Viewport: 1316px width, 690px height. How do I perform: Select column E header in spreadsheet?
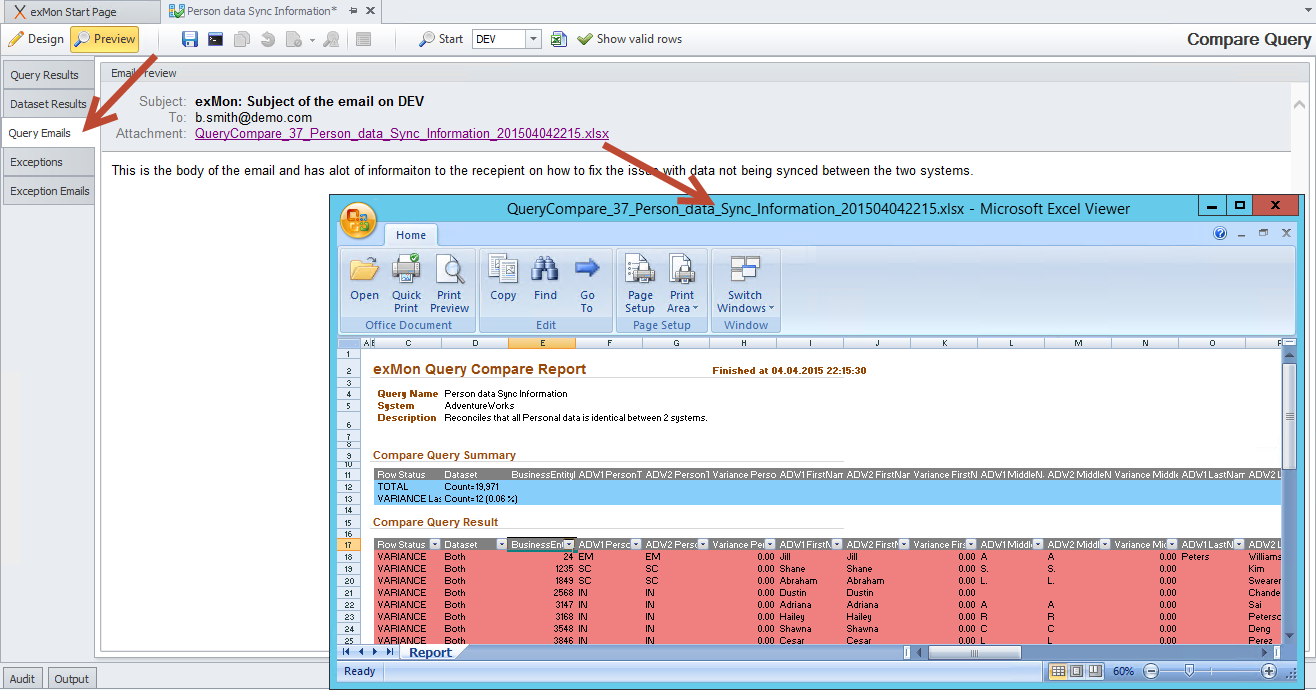[542, 343]
